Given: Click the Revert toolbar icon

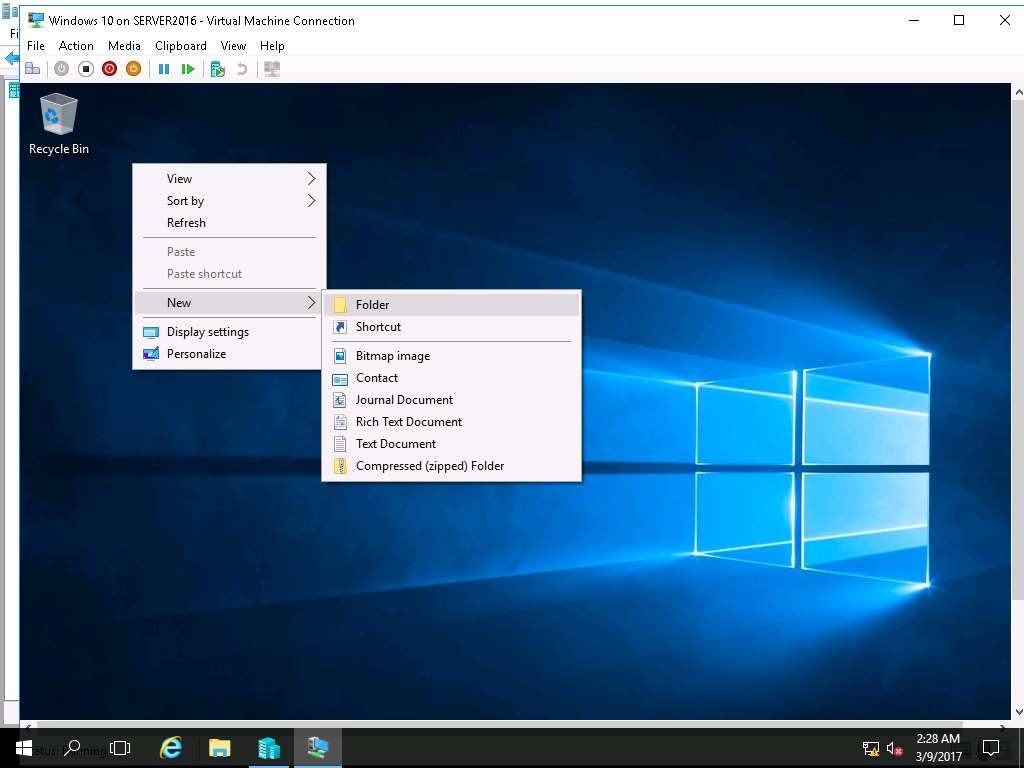Looking at the screenshot, I should point(242,69).
